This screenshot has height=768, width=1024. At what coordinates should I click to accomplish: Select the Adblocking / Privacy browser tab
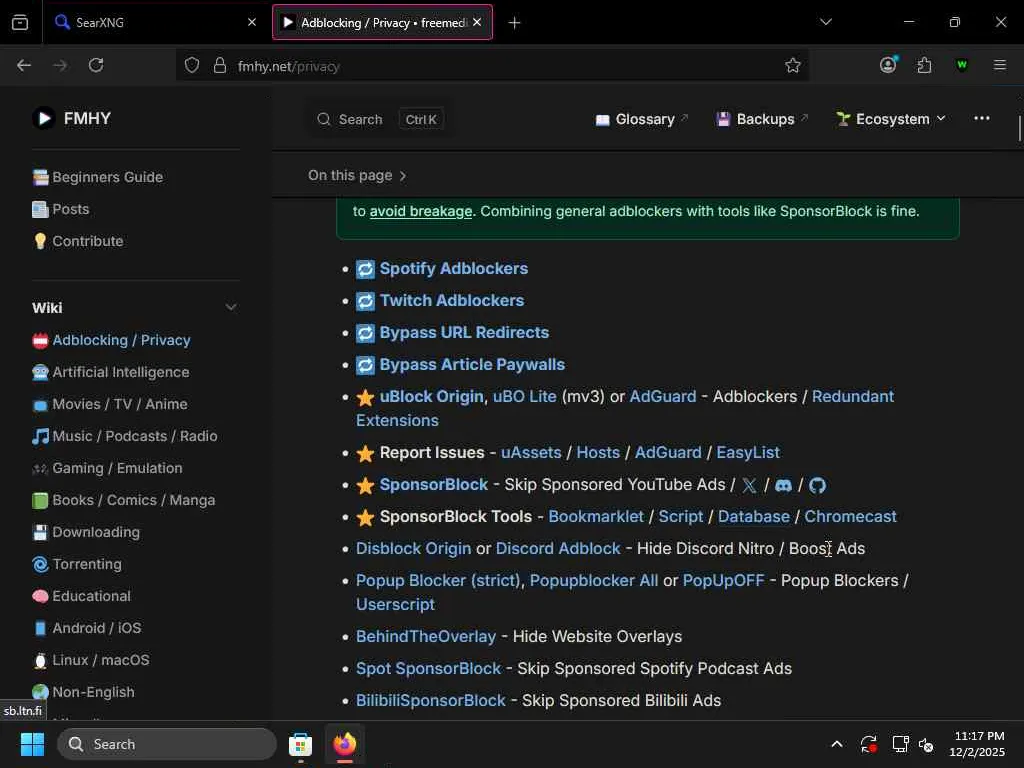point(382,22)
